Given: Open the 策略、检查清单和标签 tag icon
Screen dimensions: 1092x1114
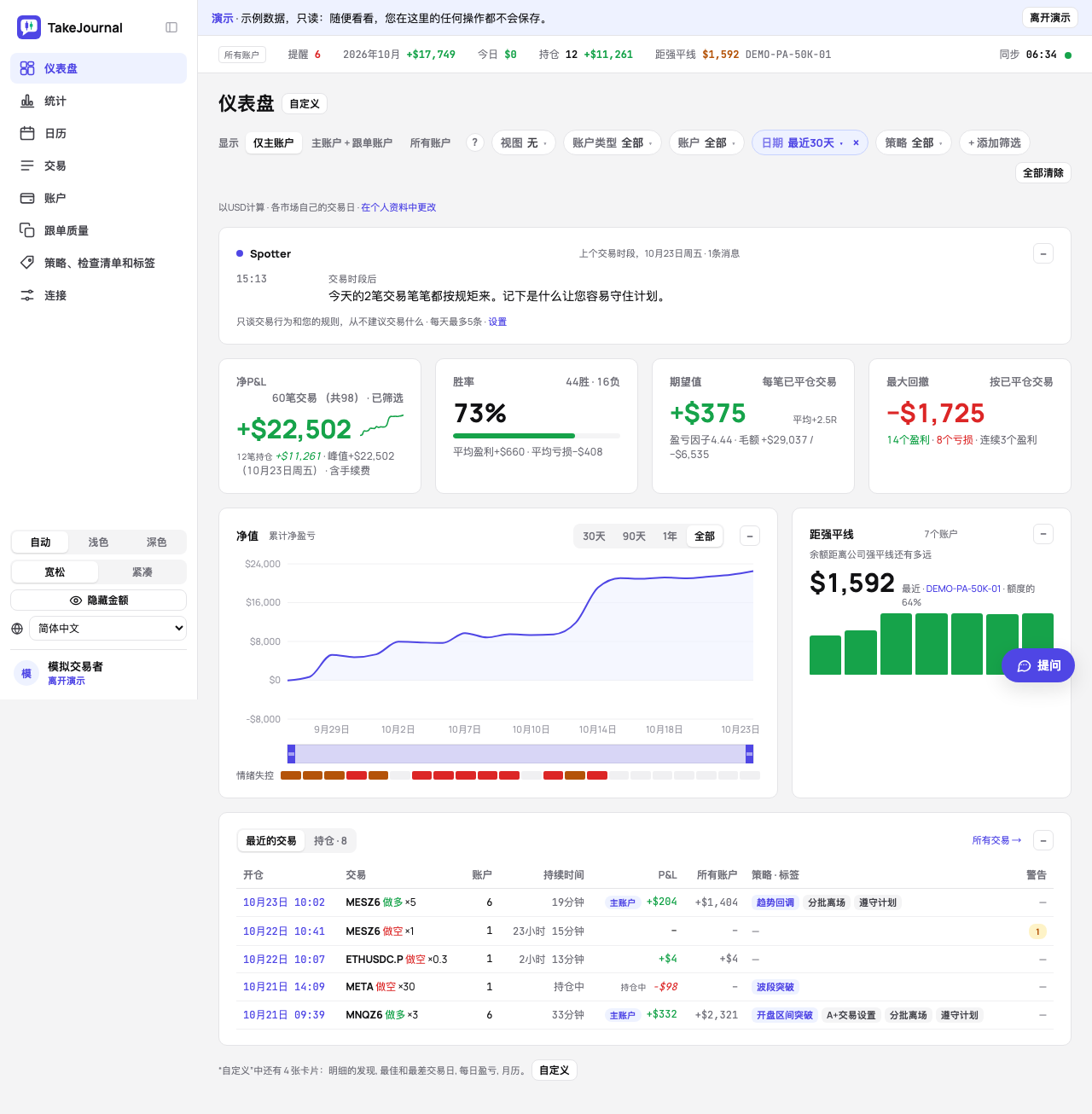Looking at the screenshot, I should point(27,263).
